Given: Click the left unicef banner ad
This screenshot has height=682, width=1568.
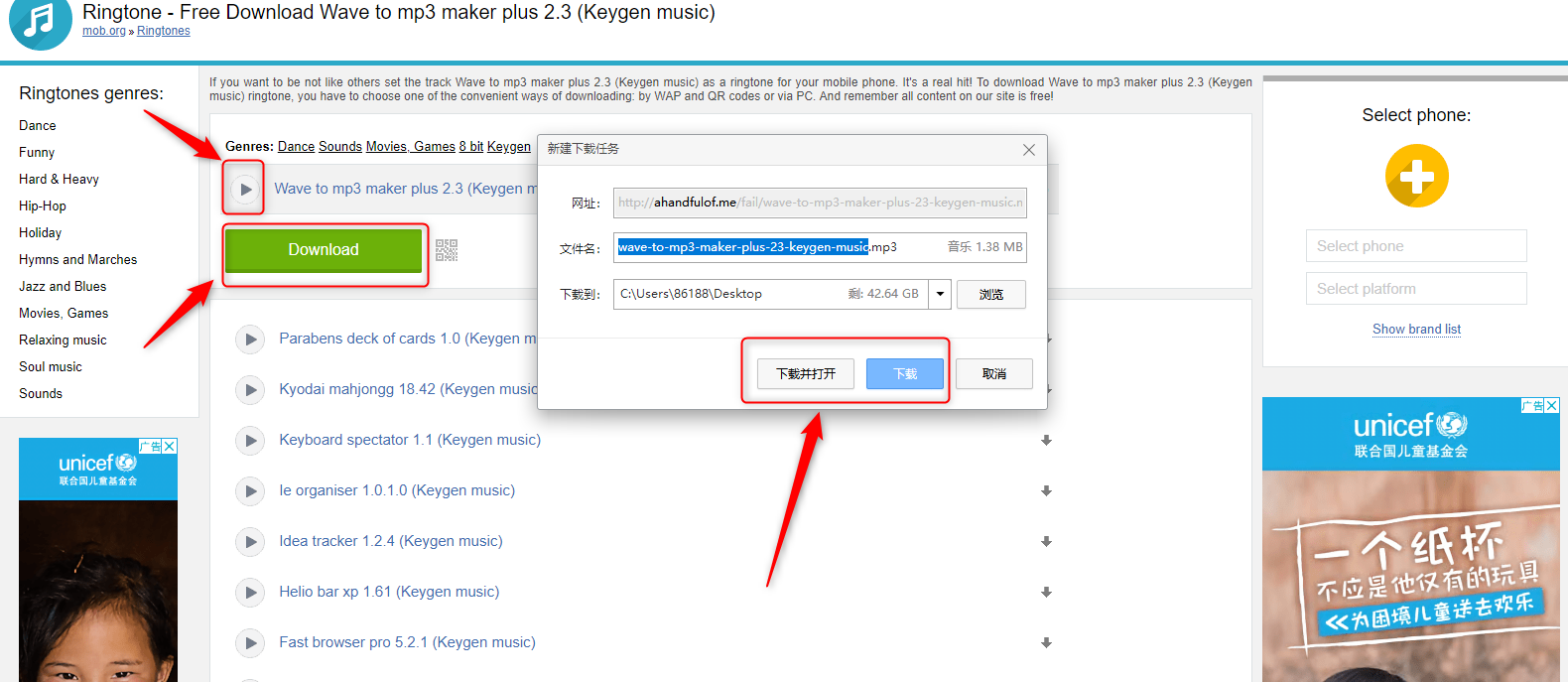Looking at the screenshot, I should 98,560.
